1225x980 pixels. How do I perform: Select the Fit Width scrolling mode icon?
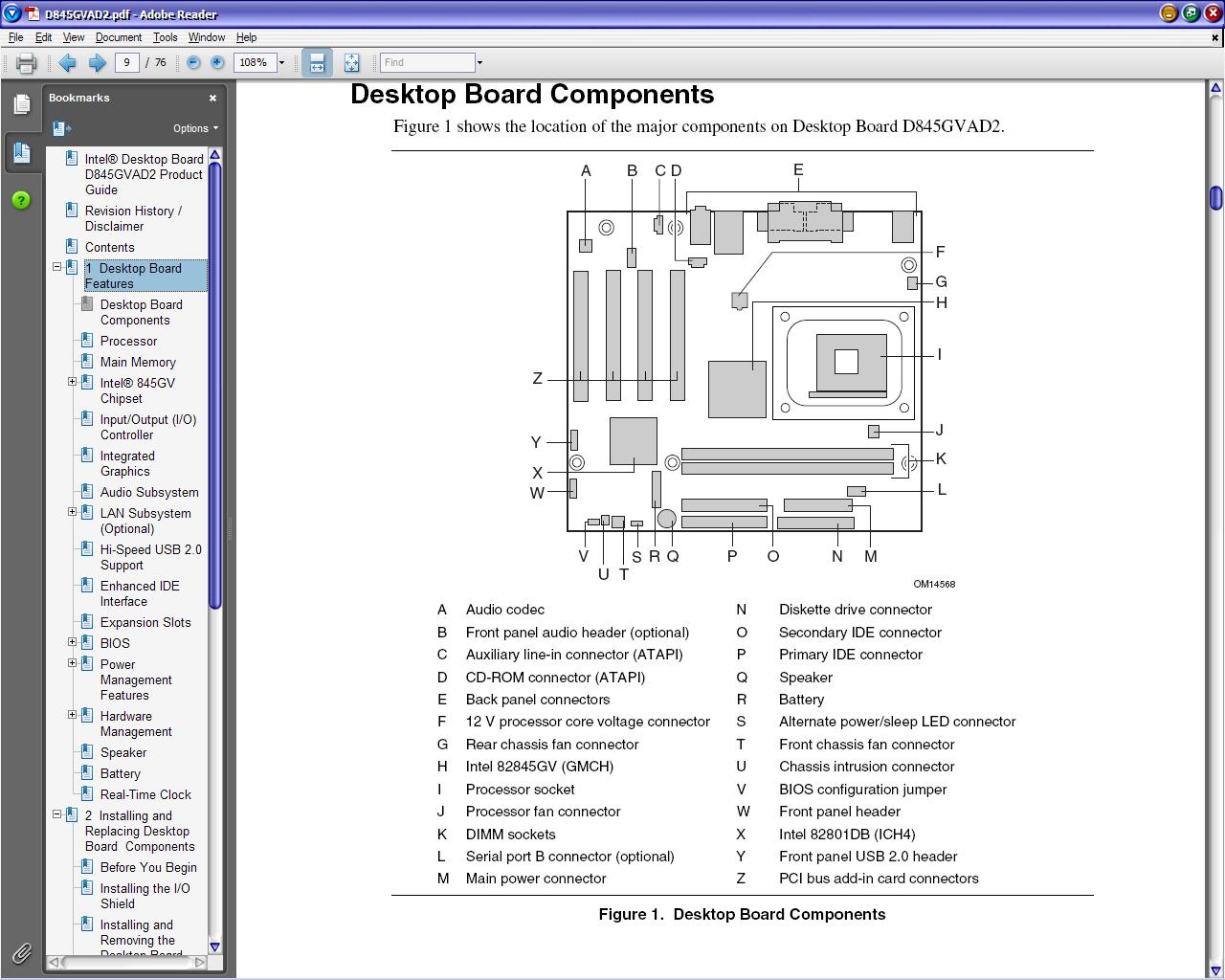[317, 63]
